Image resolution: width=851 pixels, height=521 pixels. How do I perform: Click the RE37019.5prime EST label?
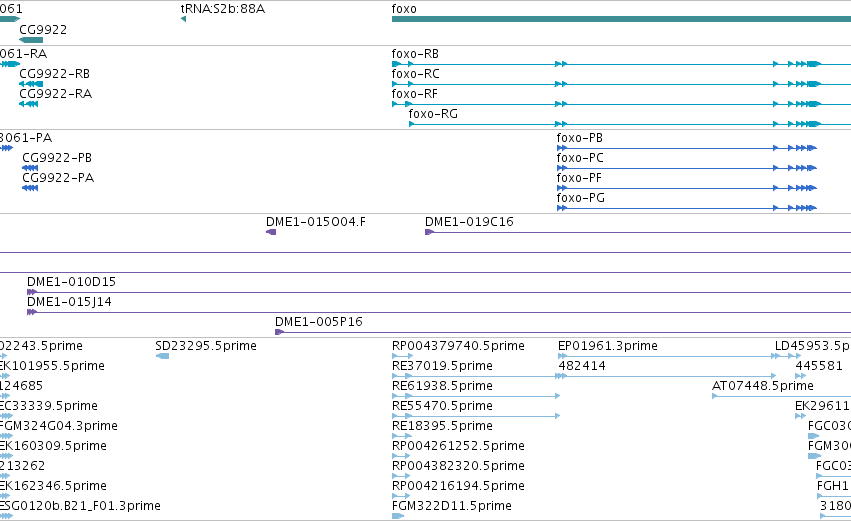pyautogui.click(x=442, y=366)
